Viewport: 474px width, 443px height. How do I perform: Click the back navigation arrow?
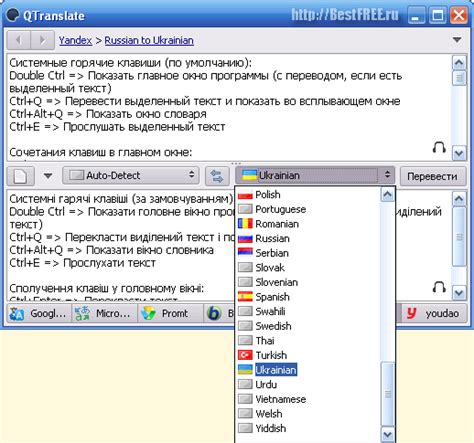point(19,40)
